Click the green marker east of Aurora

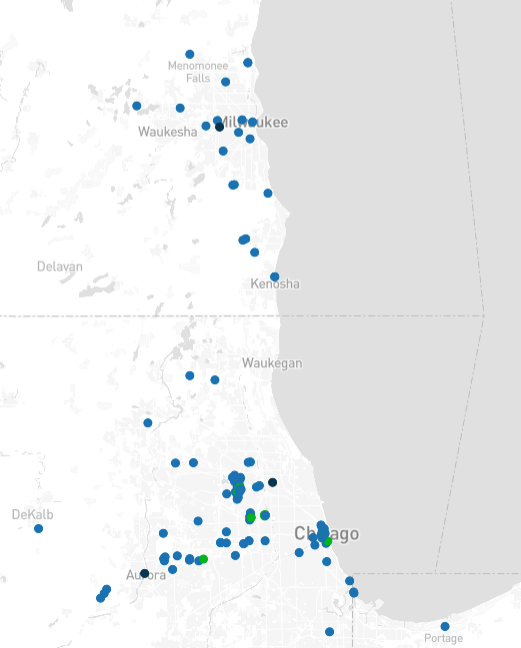[x=203, y=559]
